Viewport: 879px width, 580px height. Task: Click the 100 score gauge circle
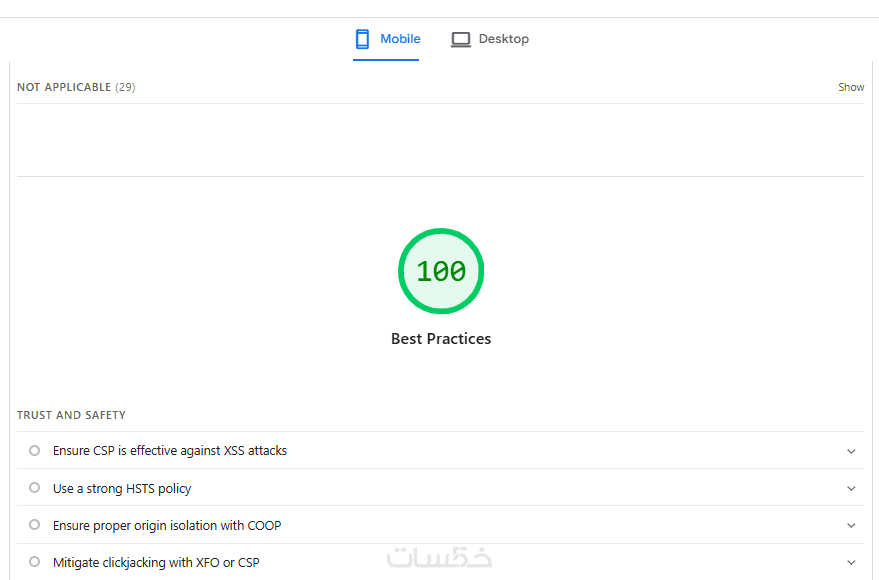441,271
